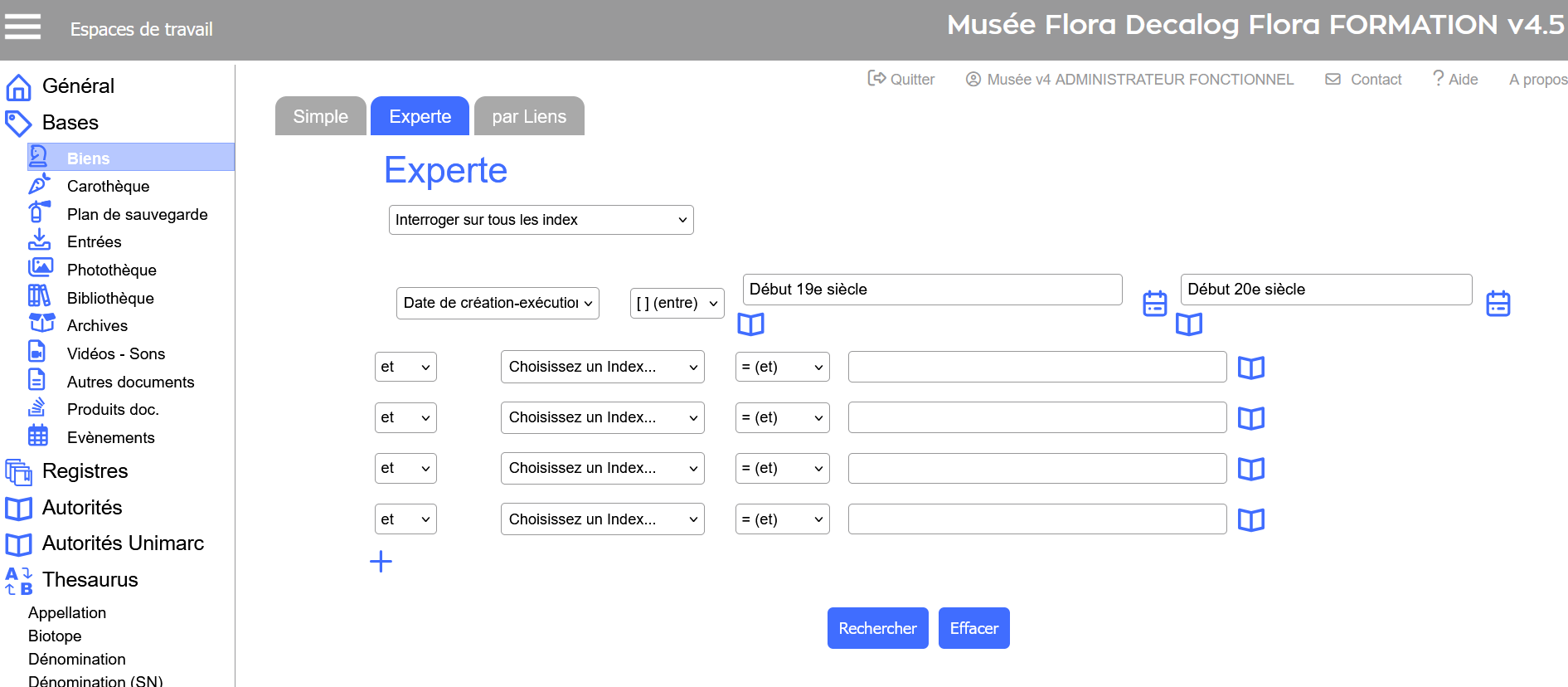The height and width of the screenshot is (687, 1568).
Task: Open the '[ ] (entre)' operator dropdown
Action: point(677,303)
